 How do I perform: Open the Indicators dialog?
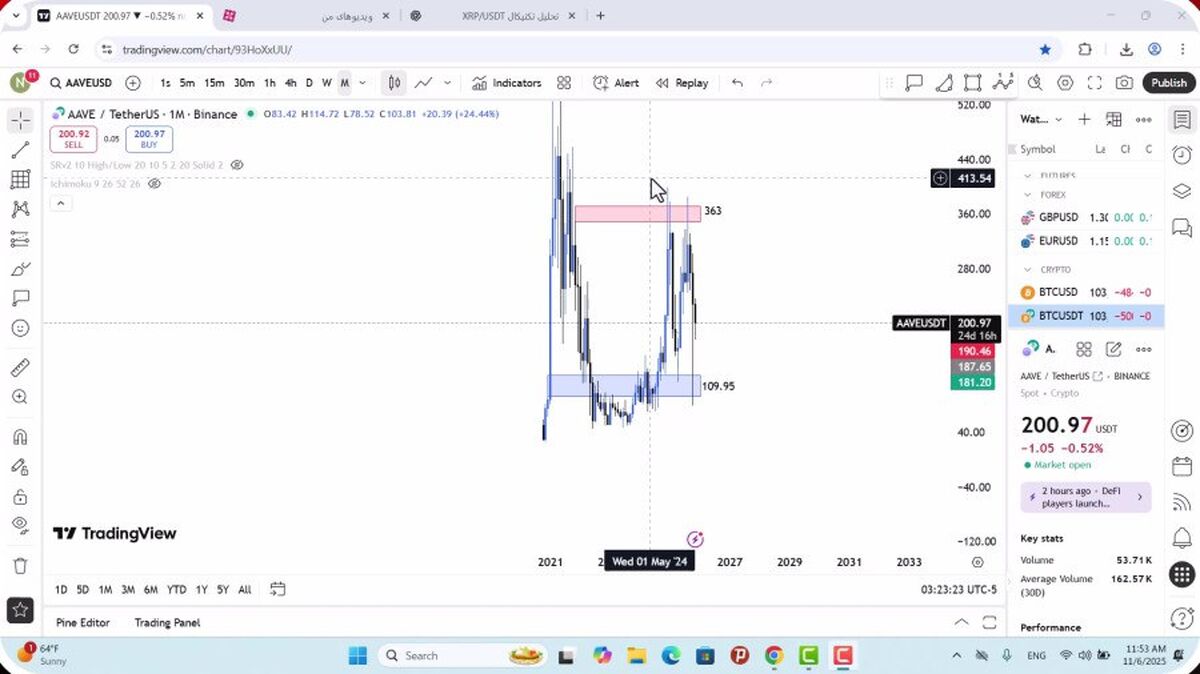coord(507,83)
